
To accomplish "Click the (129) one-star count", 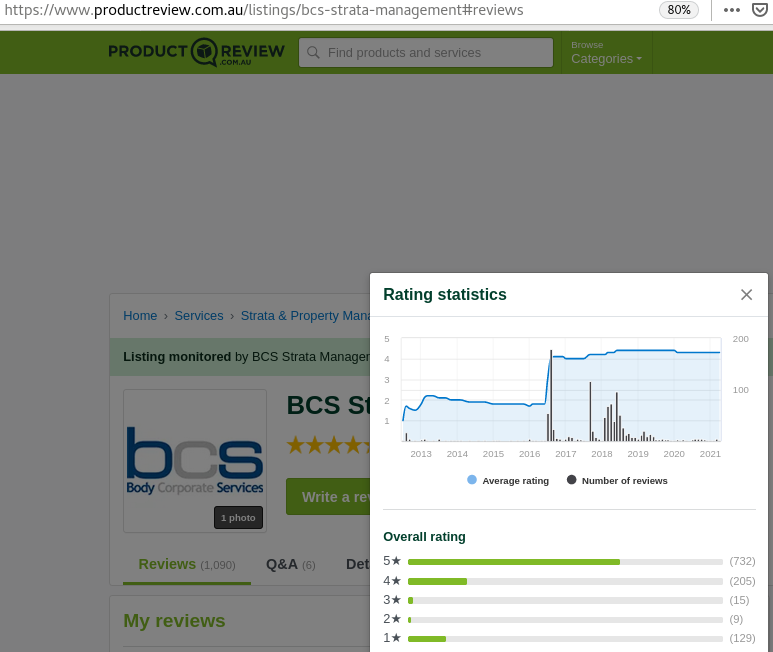I will [x=742, y=638].
